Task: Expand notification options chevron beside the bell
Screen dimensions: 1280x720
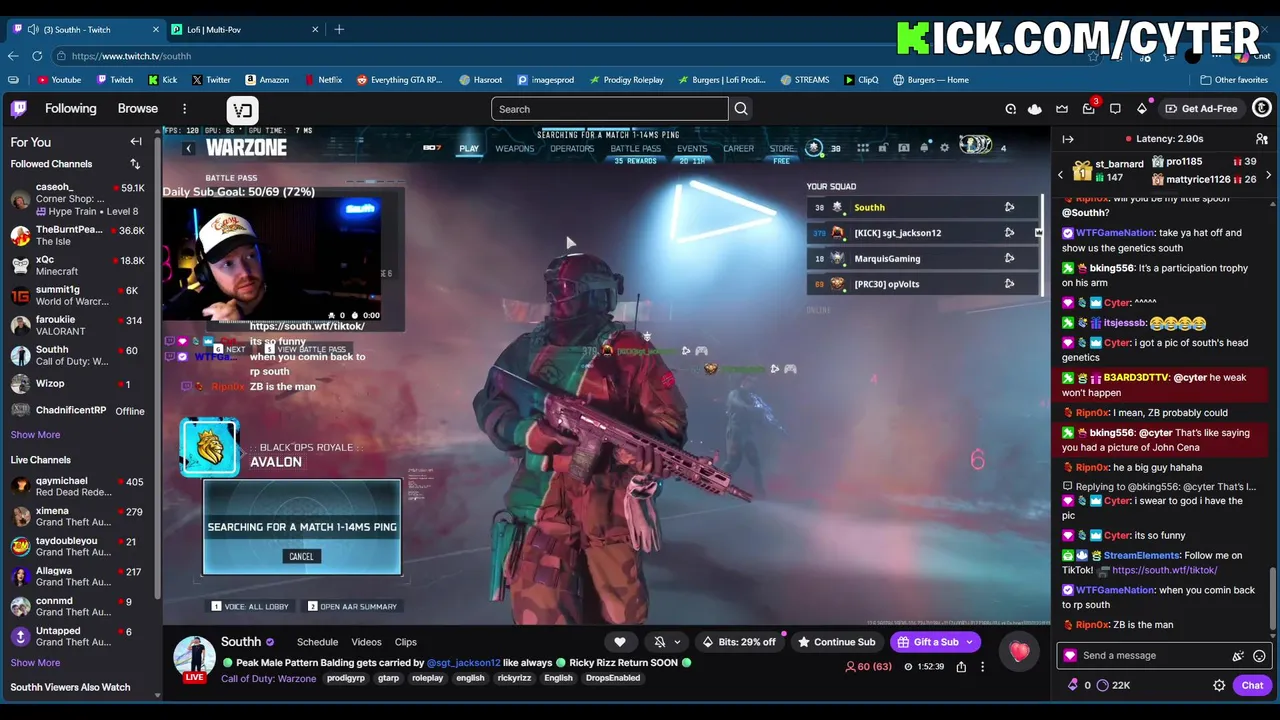Action: 678,642
